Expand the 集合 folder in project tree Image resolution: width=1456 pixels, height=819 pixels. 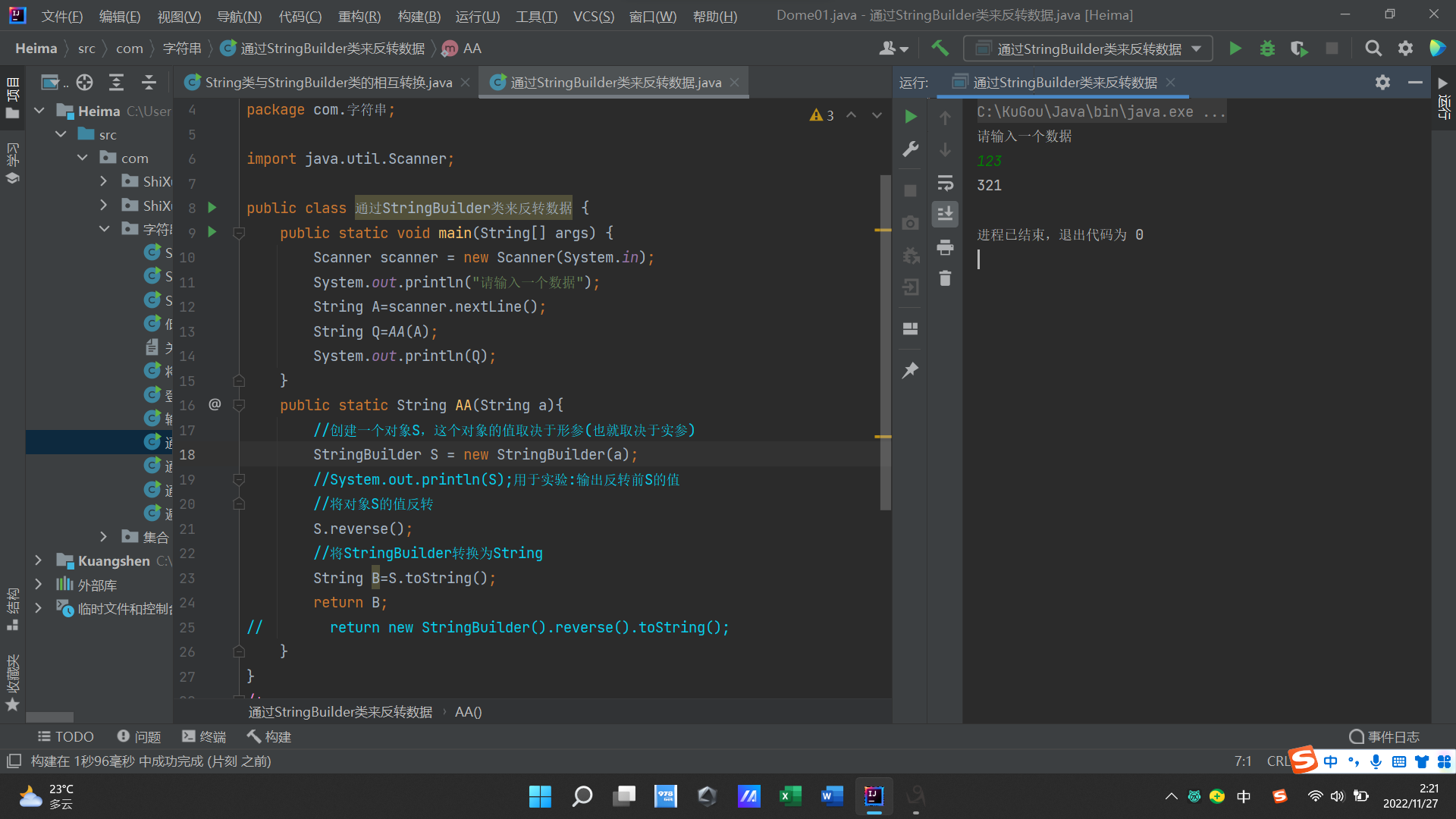[104, 537]
